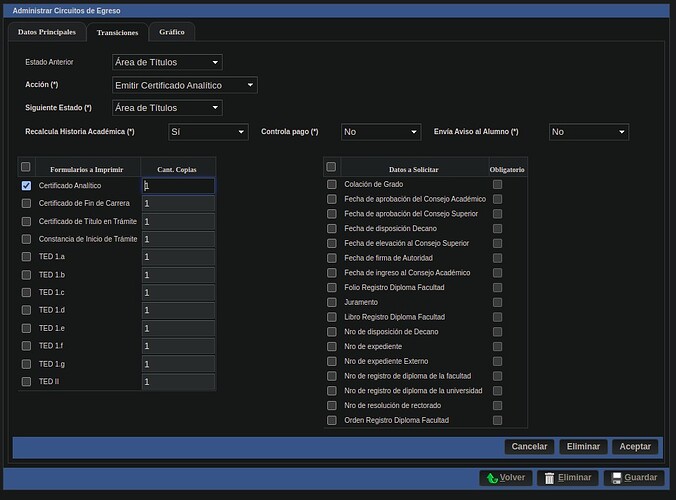Switch to the Datos Principales tab
The width and height of the screenshot is (676, 500).
coord(47,32)
